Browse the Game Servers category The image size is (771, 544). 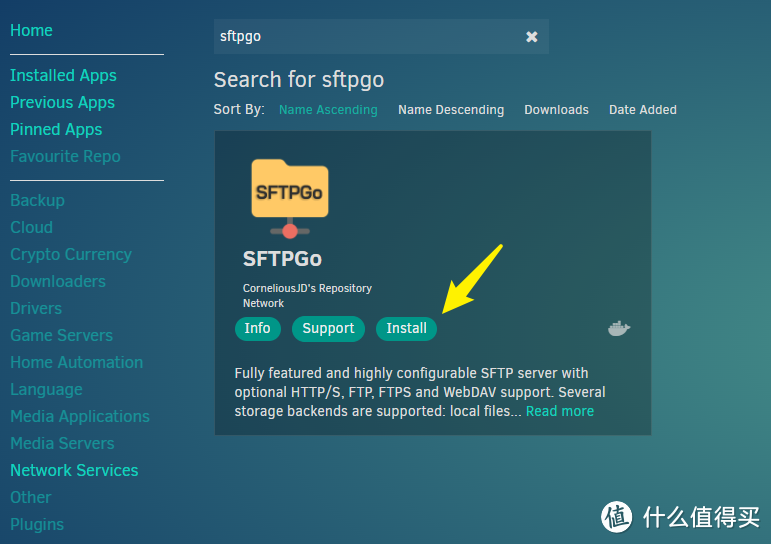[x=61, y=335]
